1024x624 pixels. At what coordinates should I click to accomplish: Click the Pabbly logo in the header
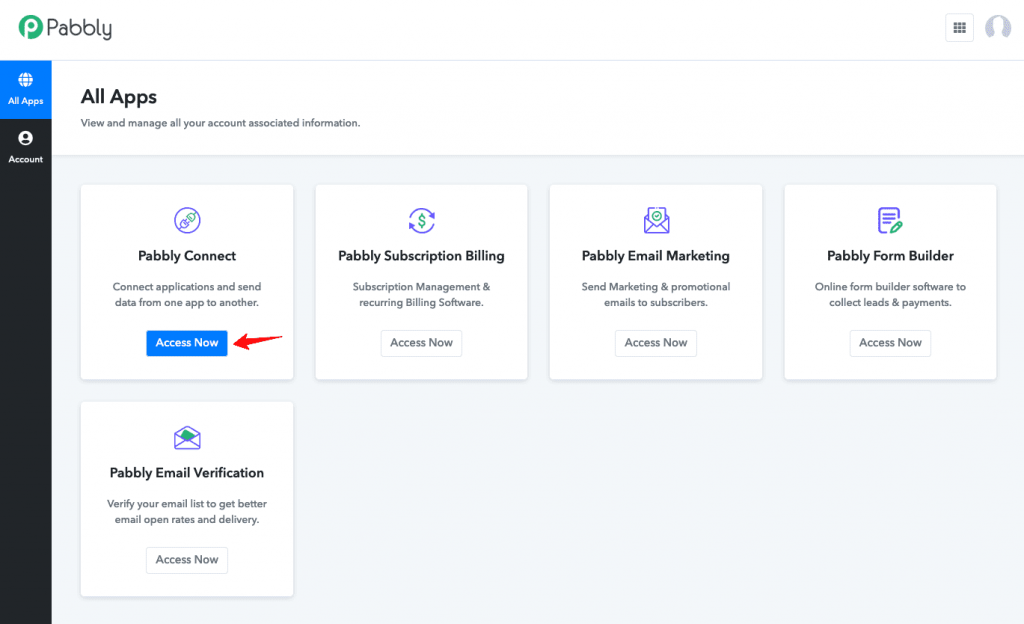[x=65, y=27]
